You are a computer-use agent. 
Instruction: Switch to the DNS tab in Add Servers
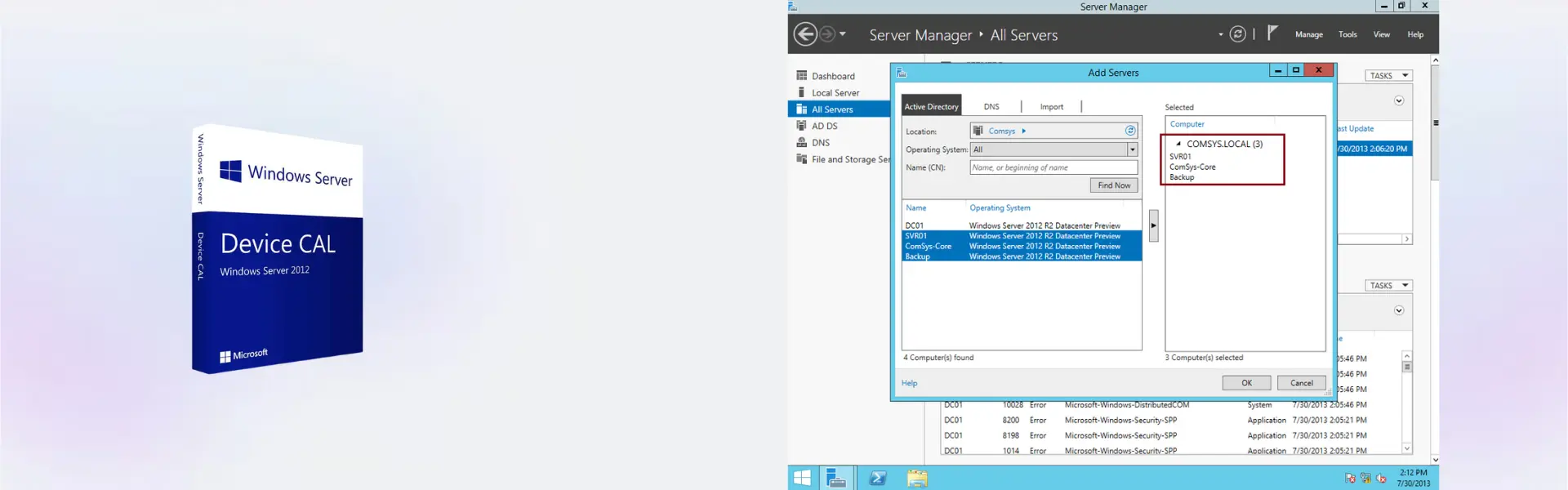click(991, 106)
